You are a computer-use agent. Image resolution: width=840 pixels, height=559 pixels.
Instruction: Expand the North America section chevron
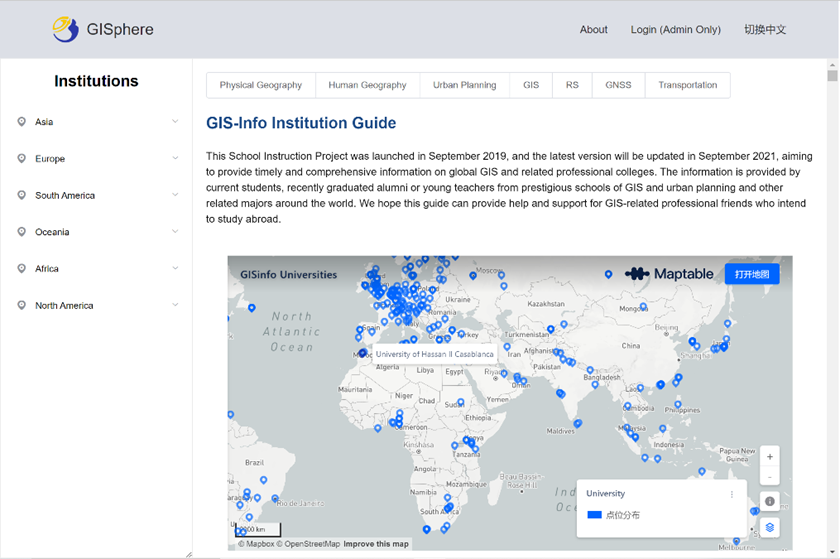(175, 305)
